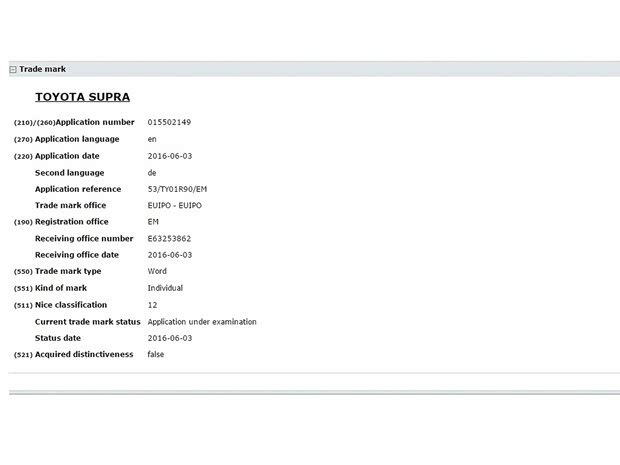Click the TOYOTA SUPRA trade mark title
The image size is (620, 465).
(82, 97)
